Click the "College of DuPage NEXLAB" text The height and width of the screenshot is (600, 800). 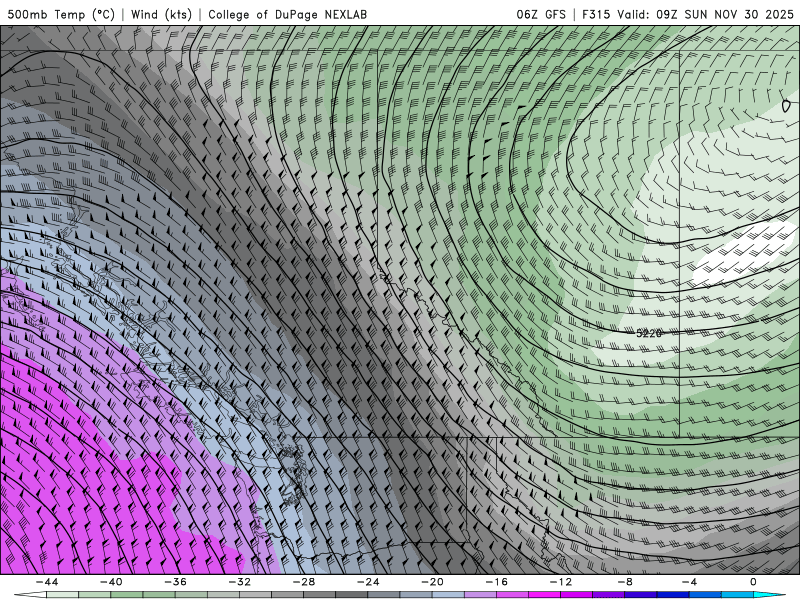288,14
